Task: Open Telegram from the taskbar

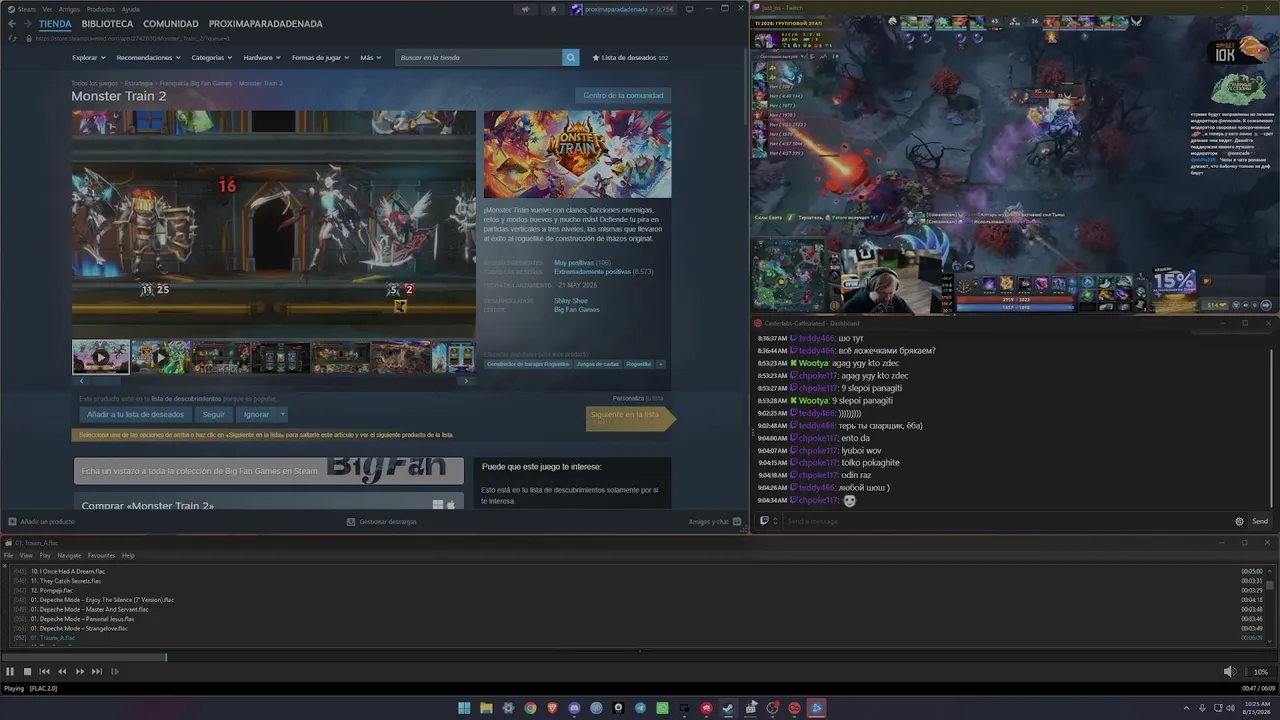Action: [640, 708]
